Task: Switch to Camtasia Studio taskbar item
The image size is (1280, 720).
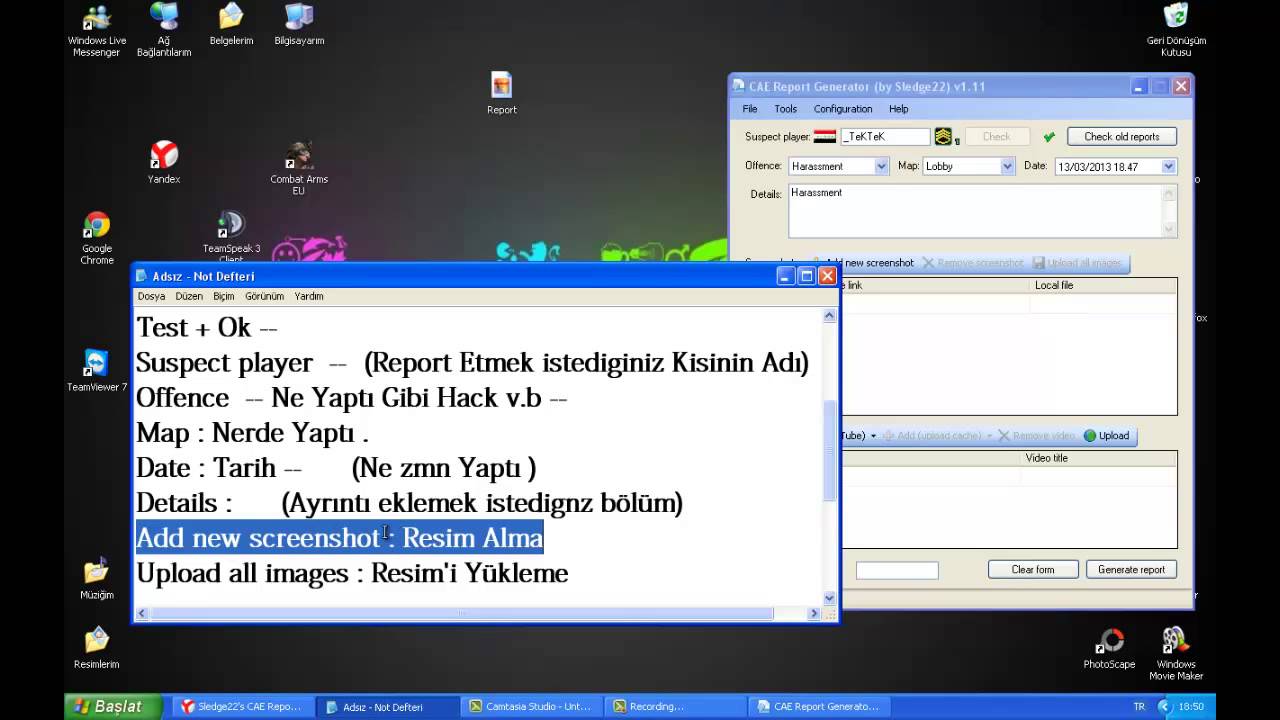Action: click(x=533, y=707)
